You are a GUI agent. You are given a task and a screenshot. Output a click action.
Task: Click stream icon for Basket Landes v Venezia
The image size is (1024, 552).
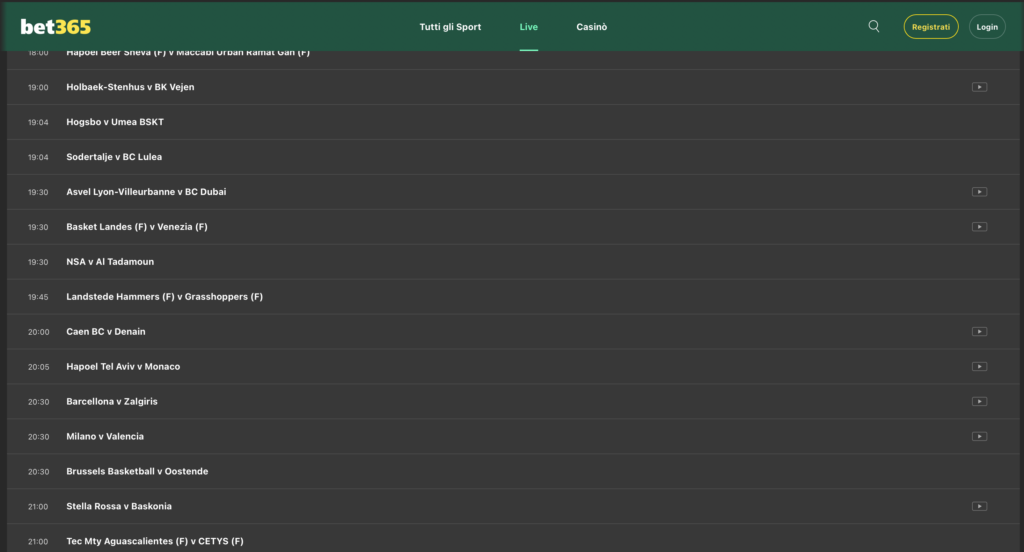point(979,227)
